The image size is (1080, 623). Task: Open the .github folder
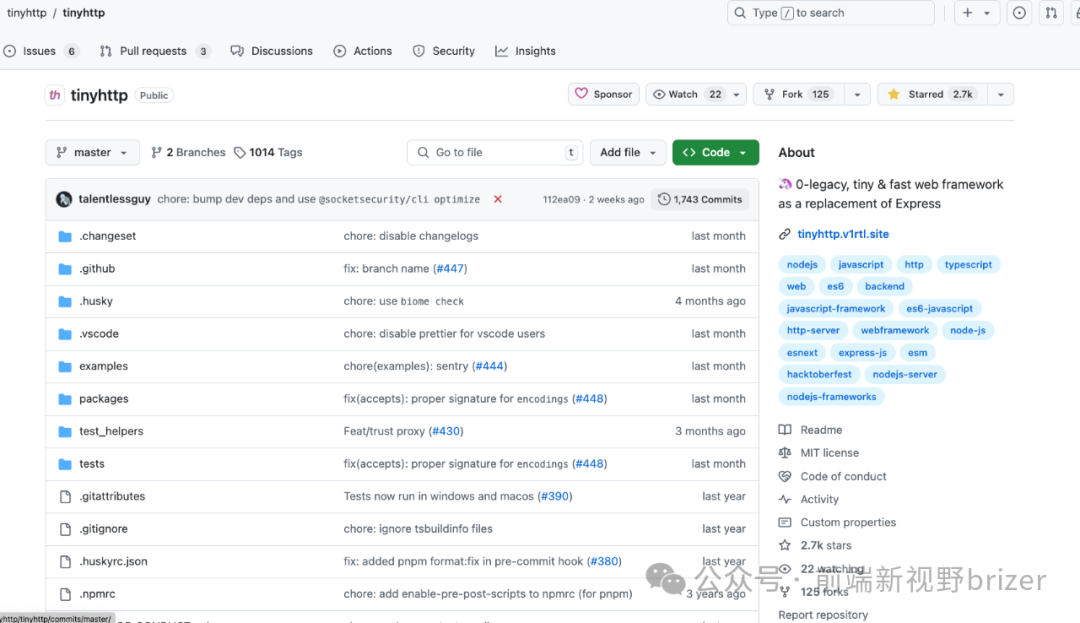pos(97,268)
